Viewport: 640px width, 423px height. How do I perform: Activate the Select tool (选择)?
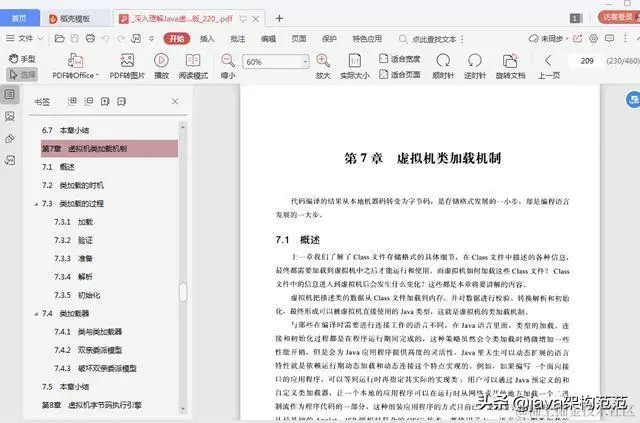tap(22, 75)
